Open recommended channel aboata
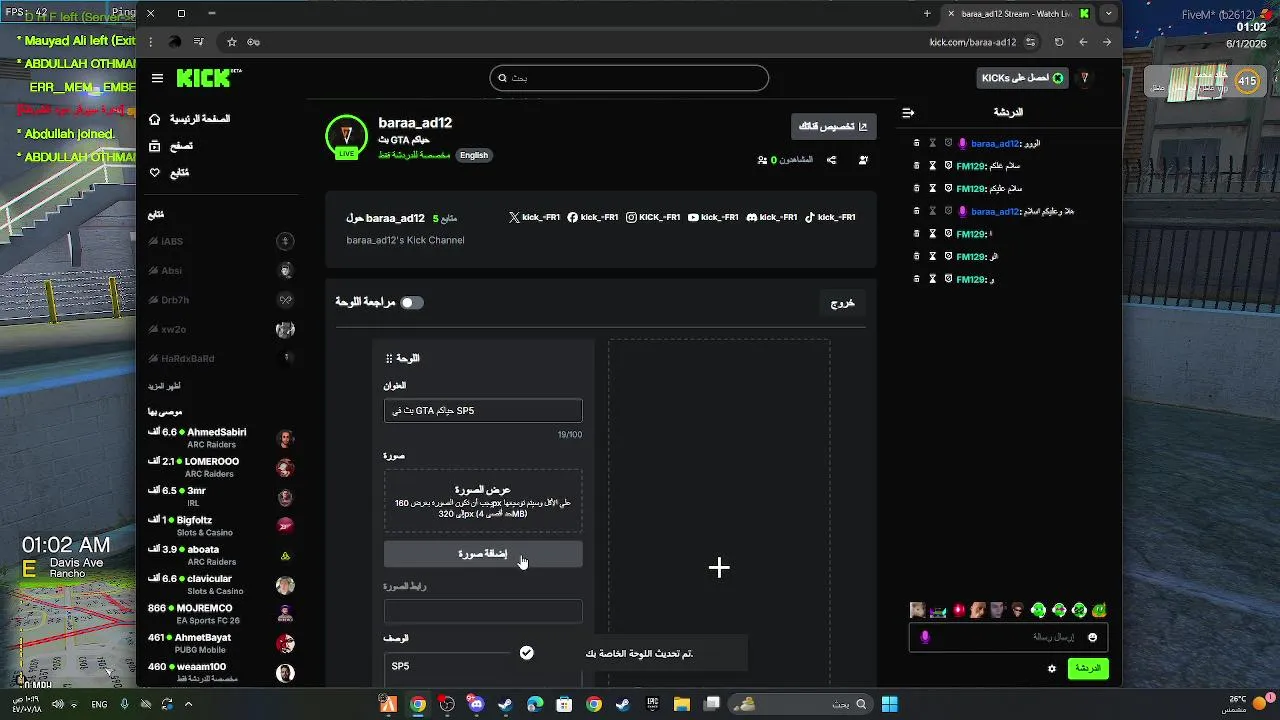This screenshot has width=1280, height=720. [x=221, y=555]
